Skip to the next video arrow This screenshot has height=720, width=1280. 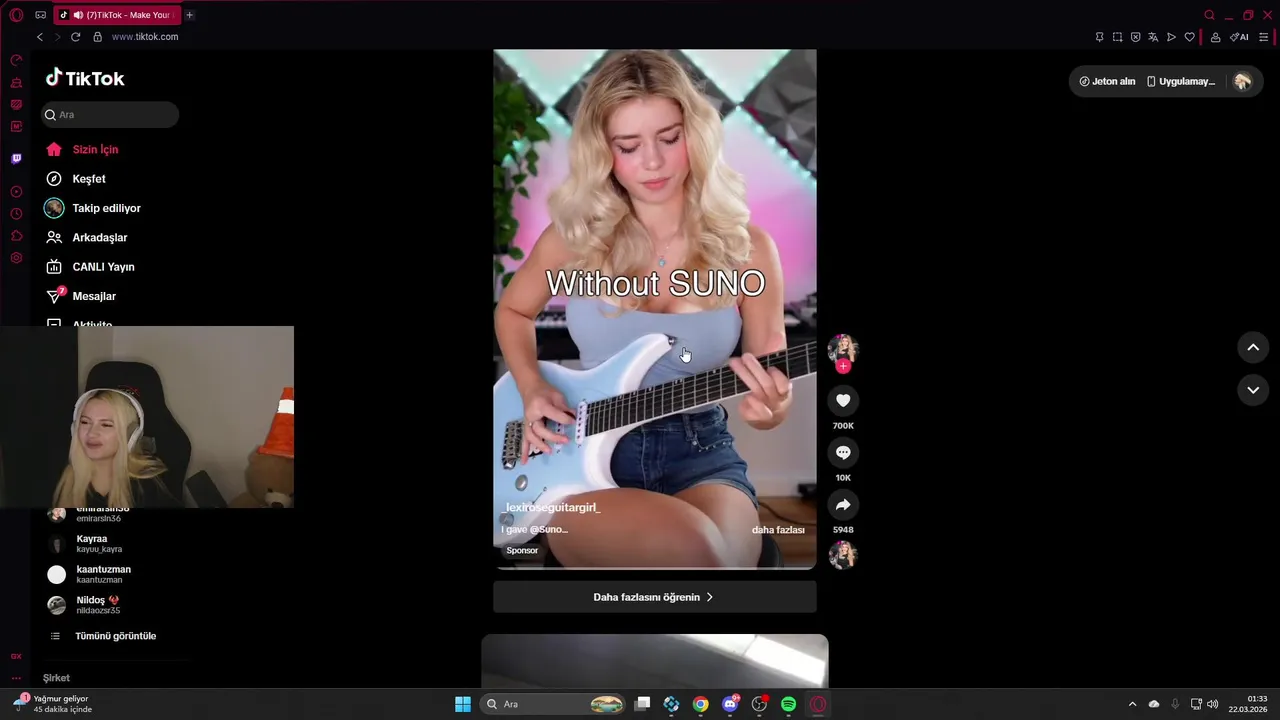[x=1253, y=390]
